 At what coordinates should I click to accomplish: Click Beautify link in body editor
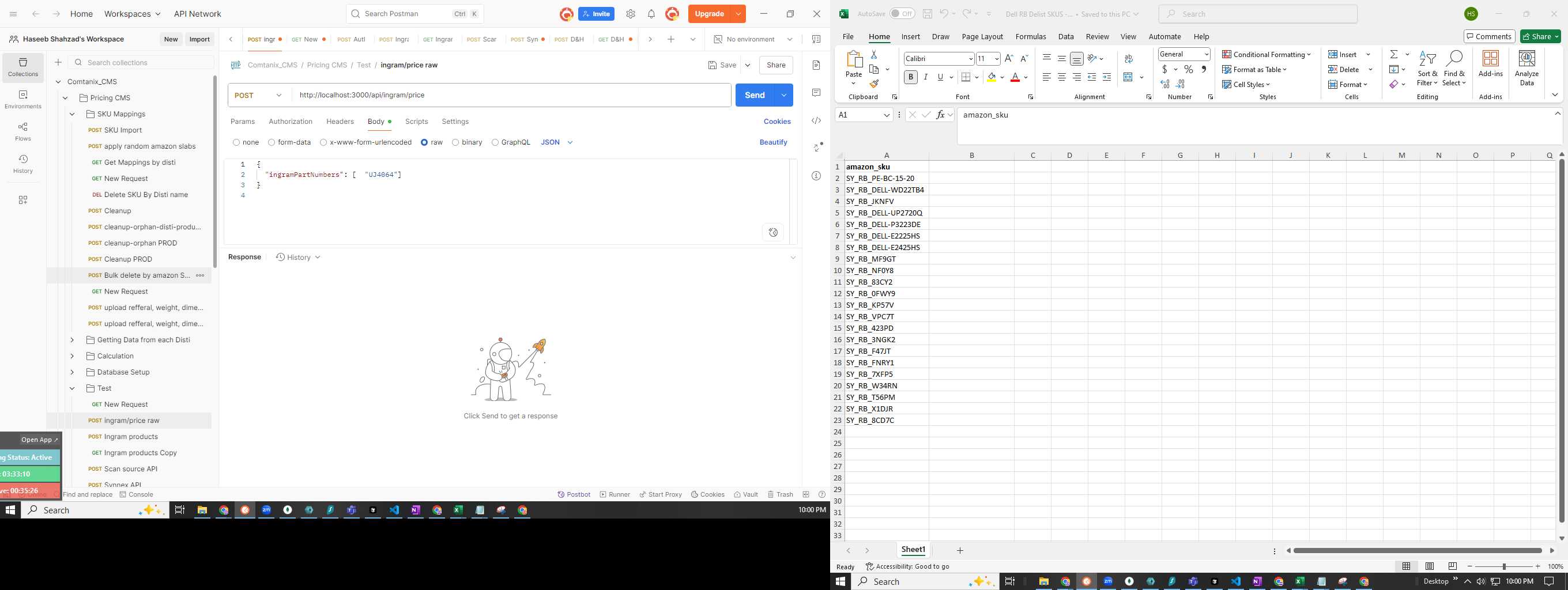(773, 142)
